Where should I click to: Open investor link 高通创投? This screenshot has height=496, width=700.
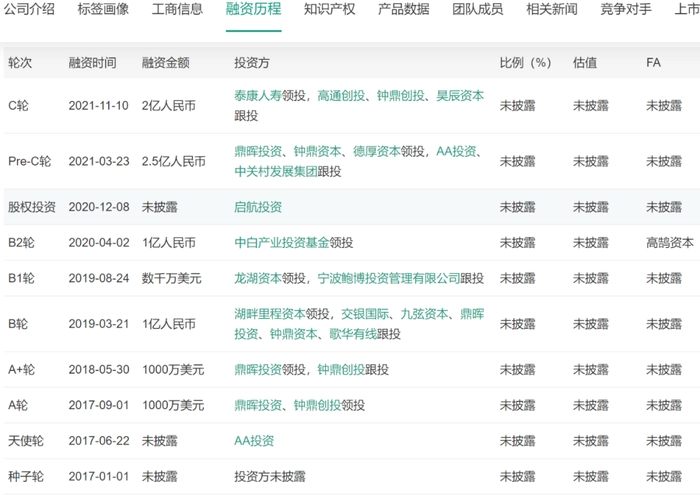pos(342,96)
